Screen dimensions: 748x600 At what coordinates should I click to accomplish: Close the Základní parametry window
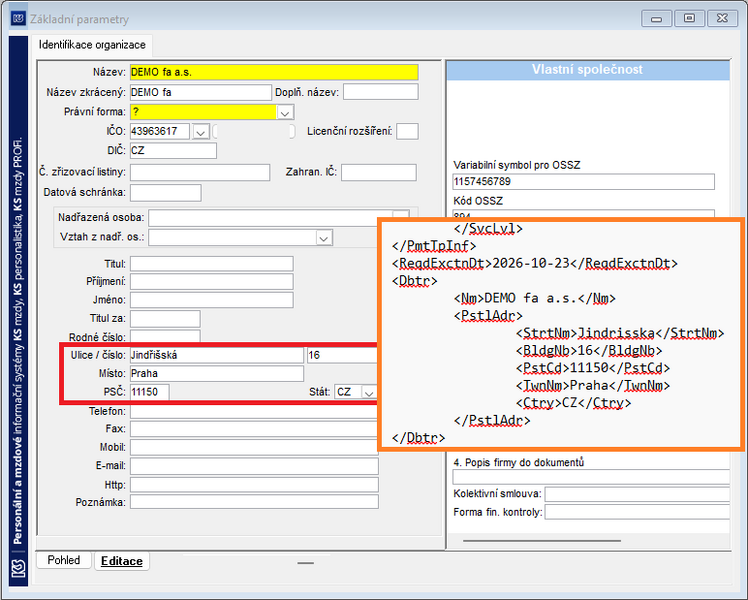[722, 19]
